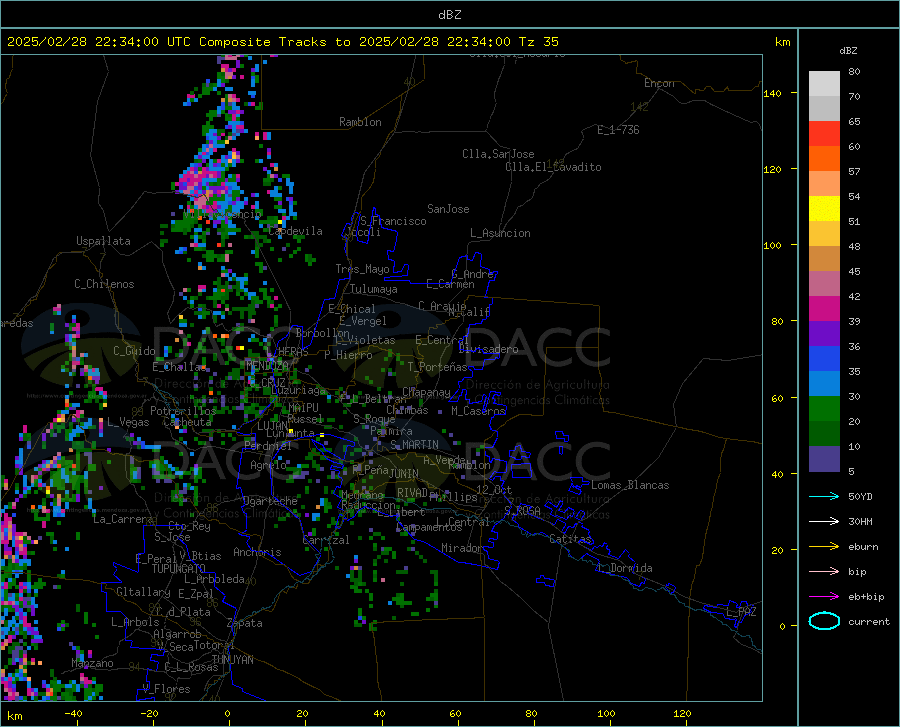Click the Capdevila map label
Screen dimensions: 900x727
(295, 231)
